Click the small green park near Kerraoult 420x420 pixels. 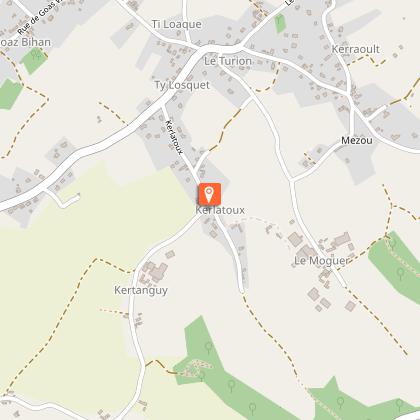pos(280,23)
